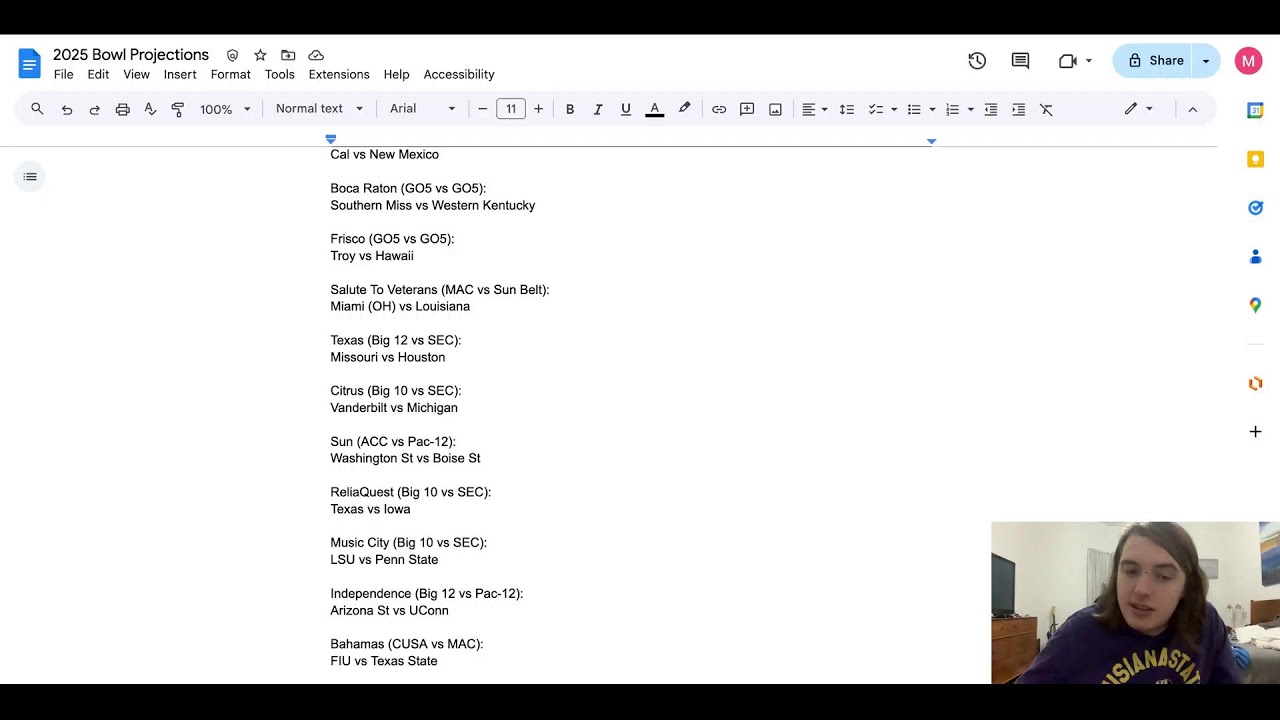Rename the 2025 Bowl Projections title
Image resolution: width=1280 pixels, height=720 pixels.
click(x=131, y=55)
